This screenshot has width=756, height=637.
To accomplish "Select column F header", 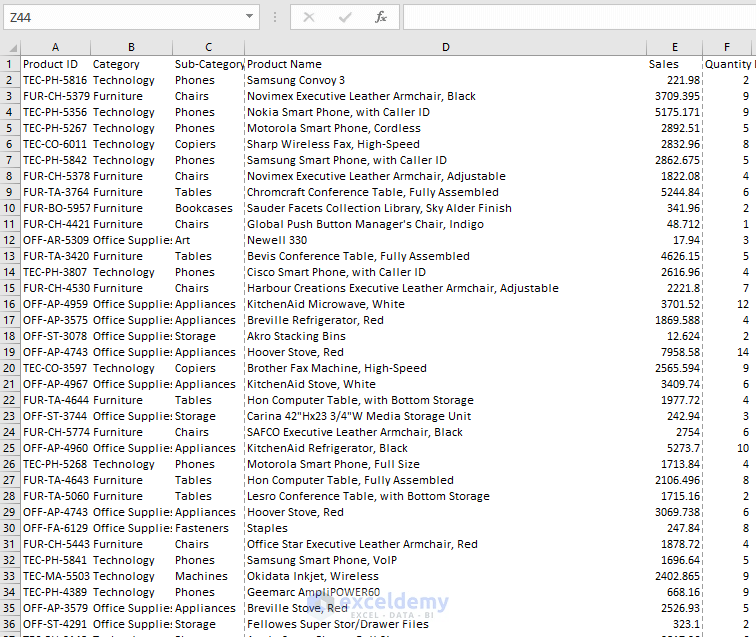I will click(727, 47).
